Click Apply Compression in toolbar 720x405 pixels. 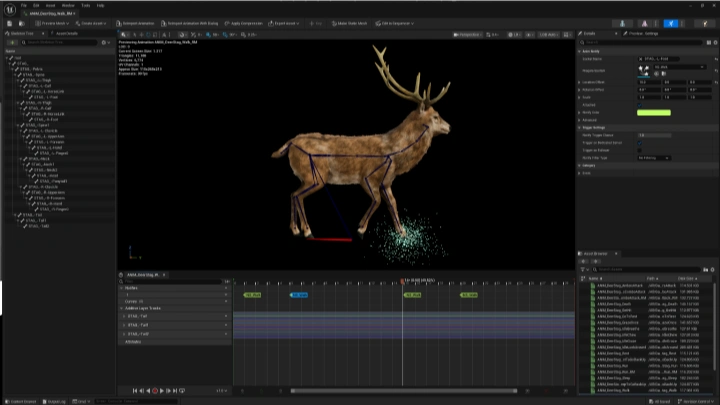click(243, 23)
